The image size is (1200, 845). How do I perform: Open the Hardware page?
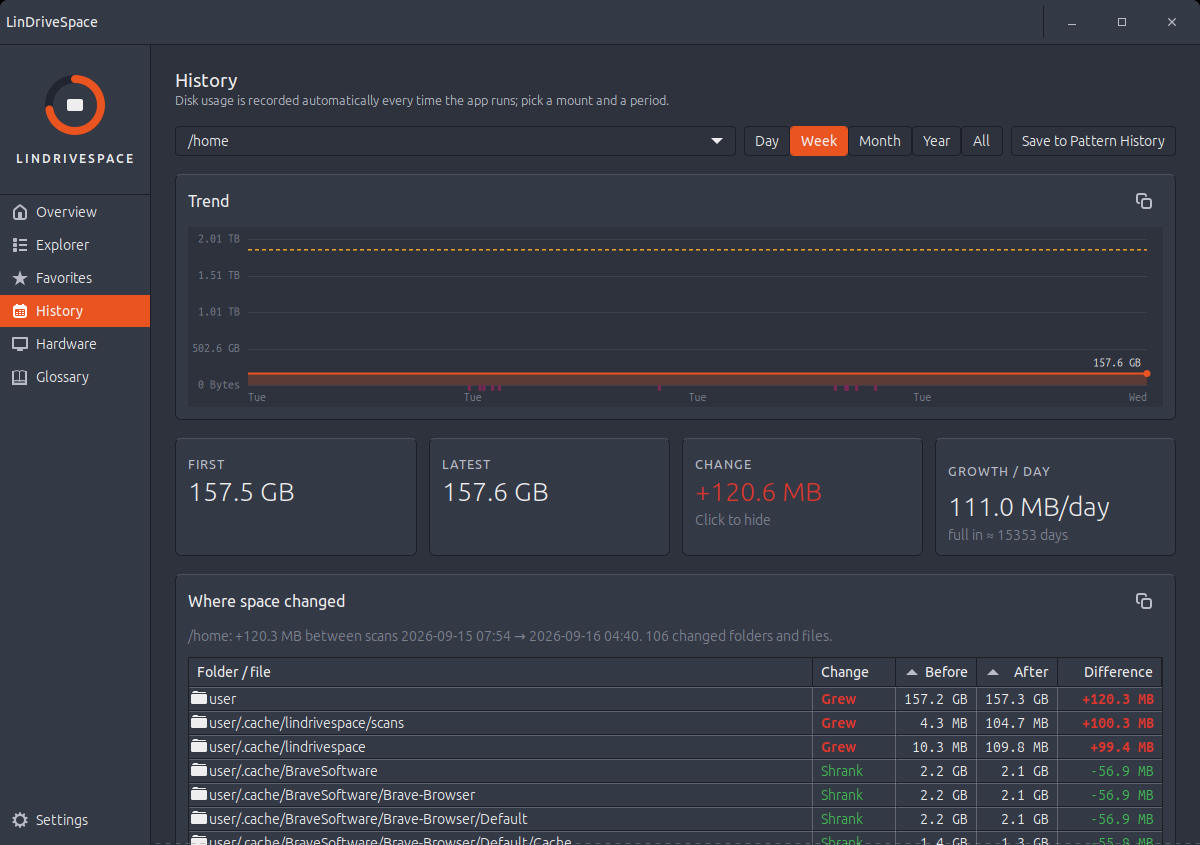75,344
